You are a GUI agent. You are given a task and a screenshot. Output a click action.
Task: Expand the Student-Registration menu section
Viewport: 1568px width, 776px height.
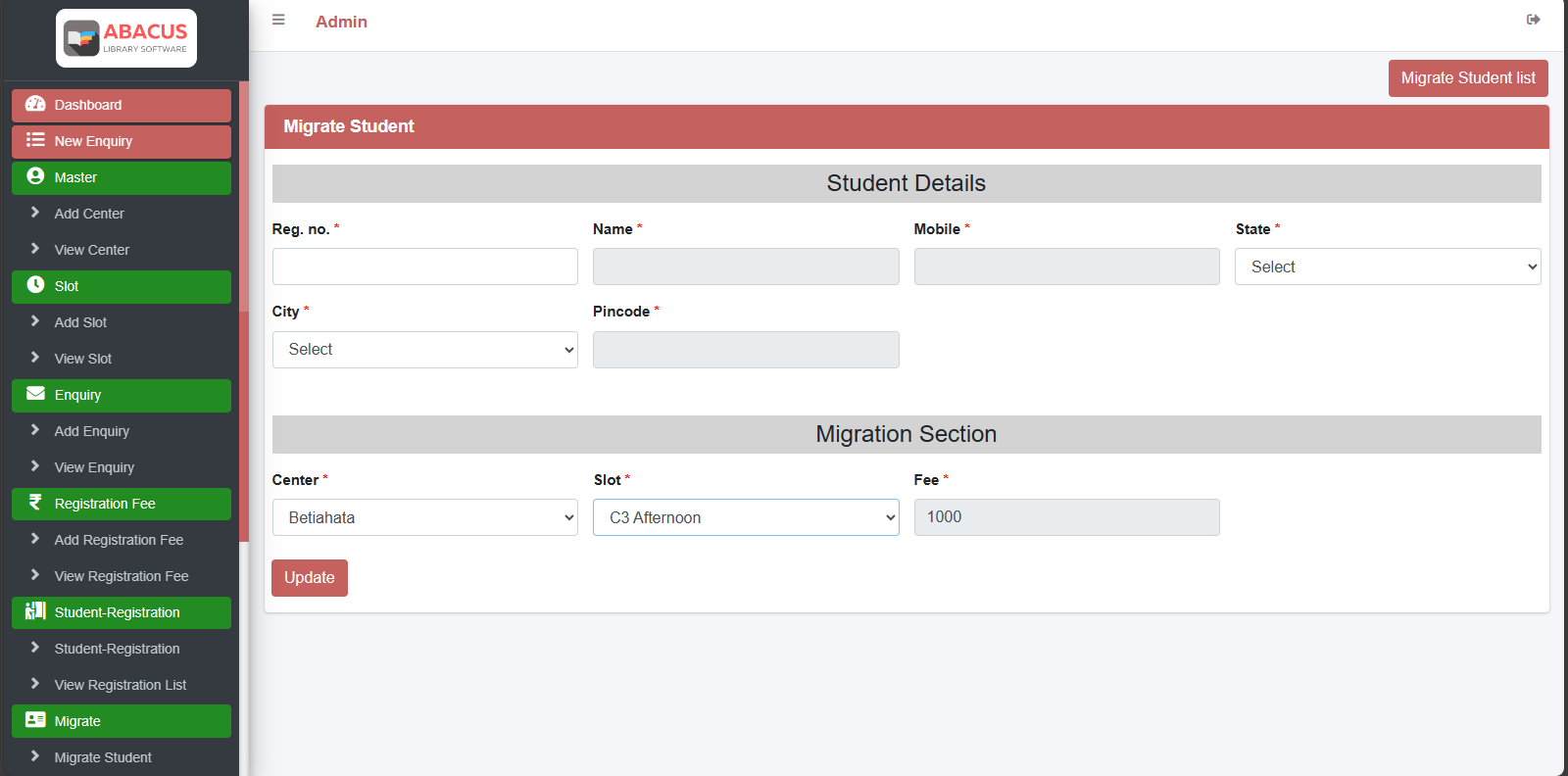pyautogui.click(x=122, y=612)
